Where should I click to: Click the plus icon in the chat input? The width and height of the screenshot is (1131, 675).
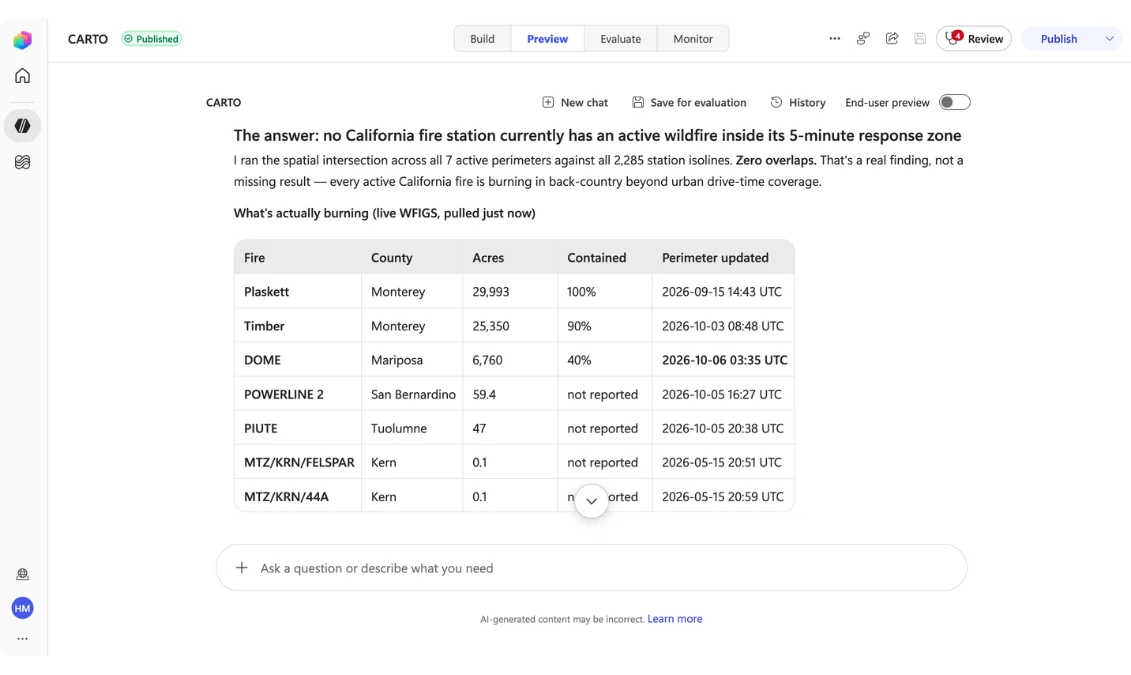(242, 568)
